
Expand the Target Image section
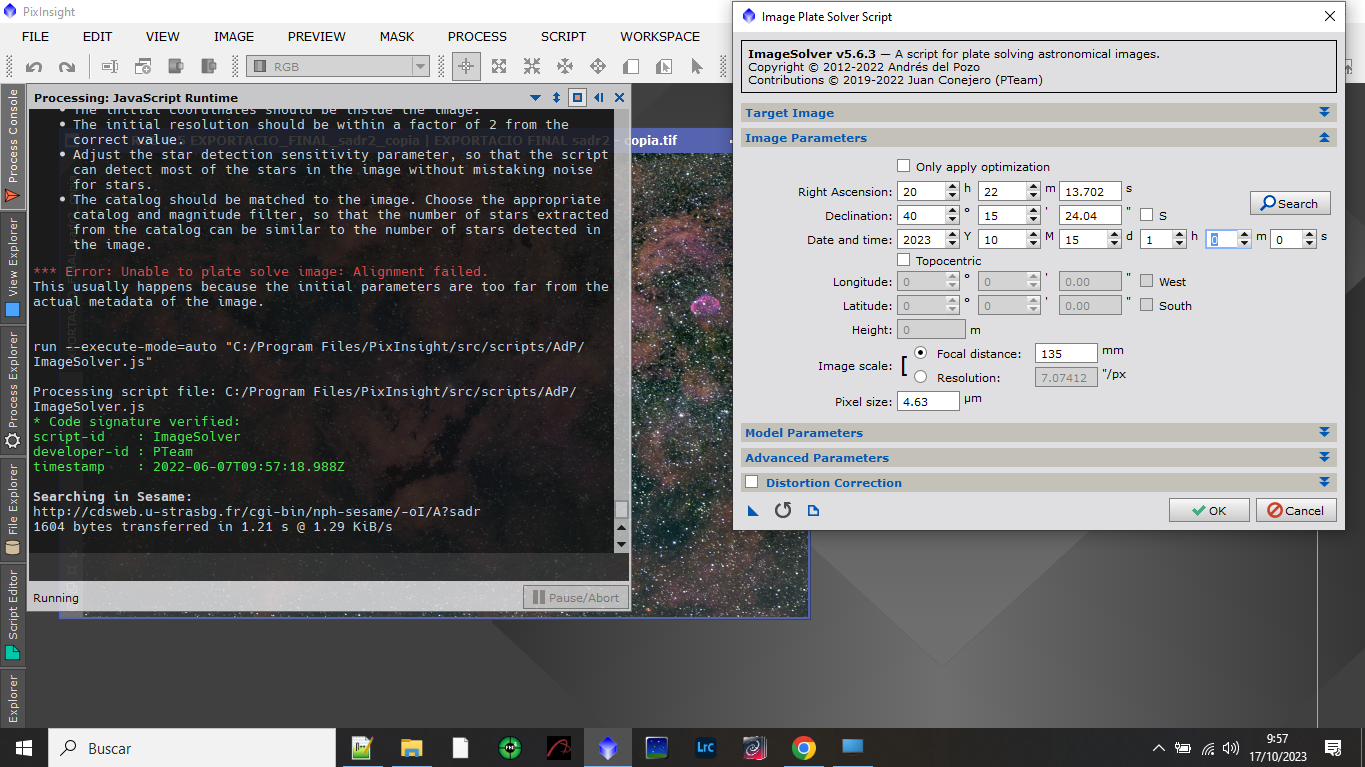click(1324, 113)
